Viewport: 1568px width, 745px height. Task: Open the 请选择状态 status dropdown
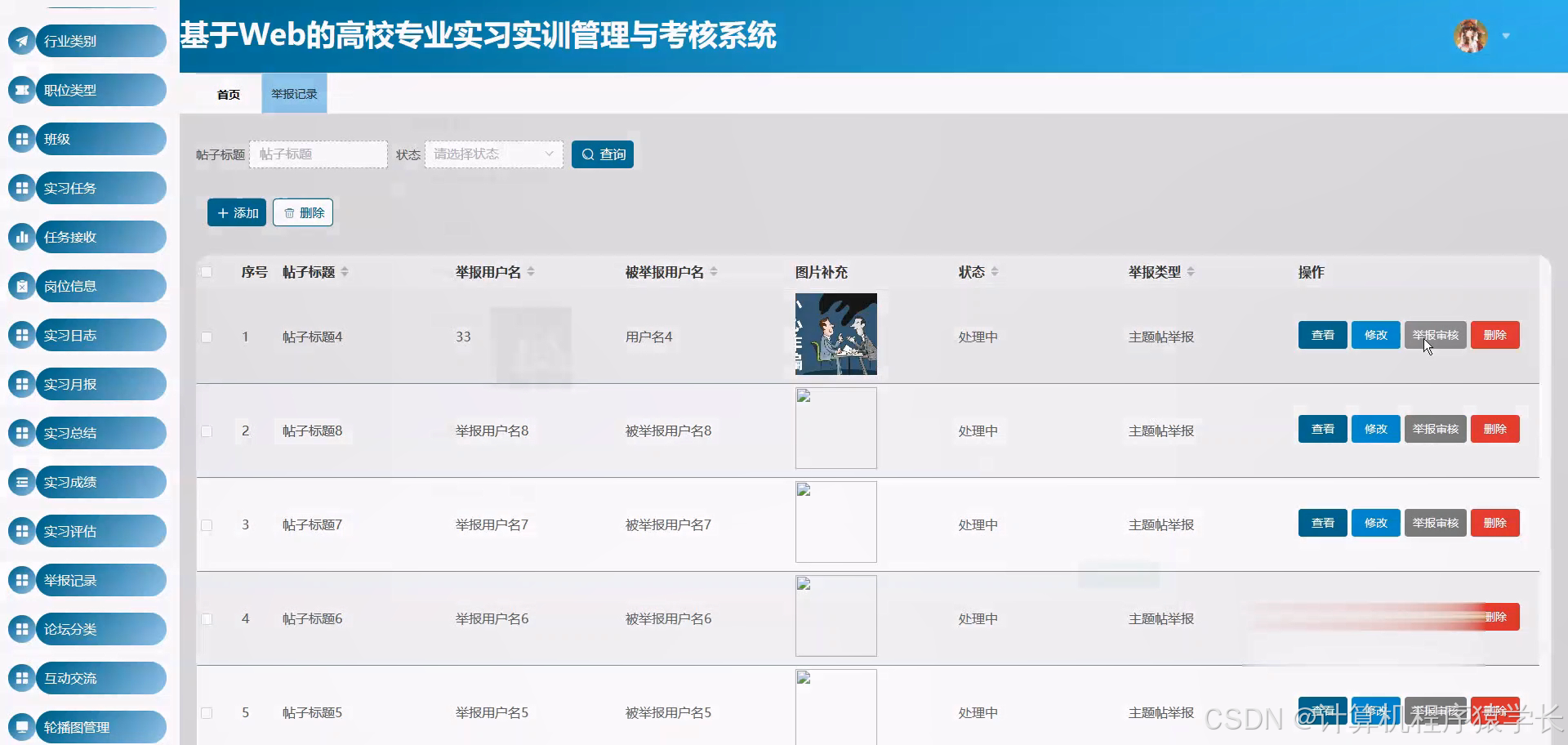492,154
